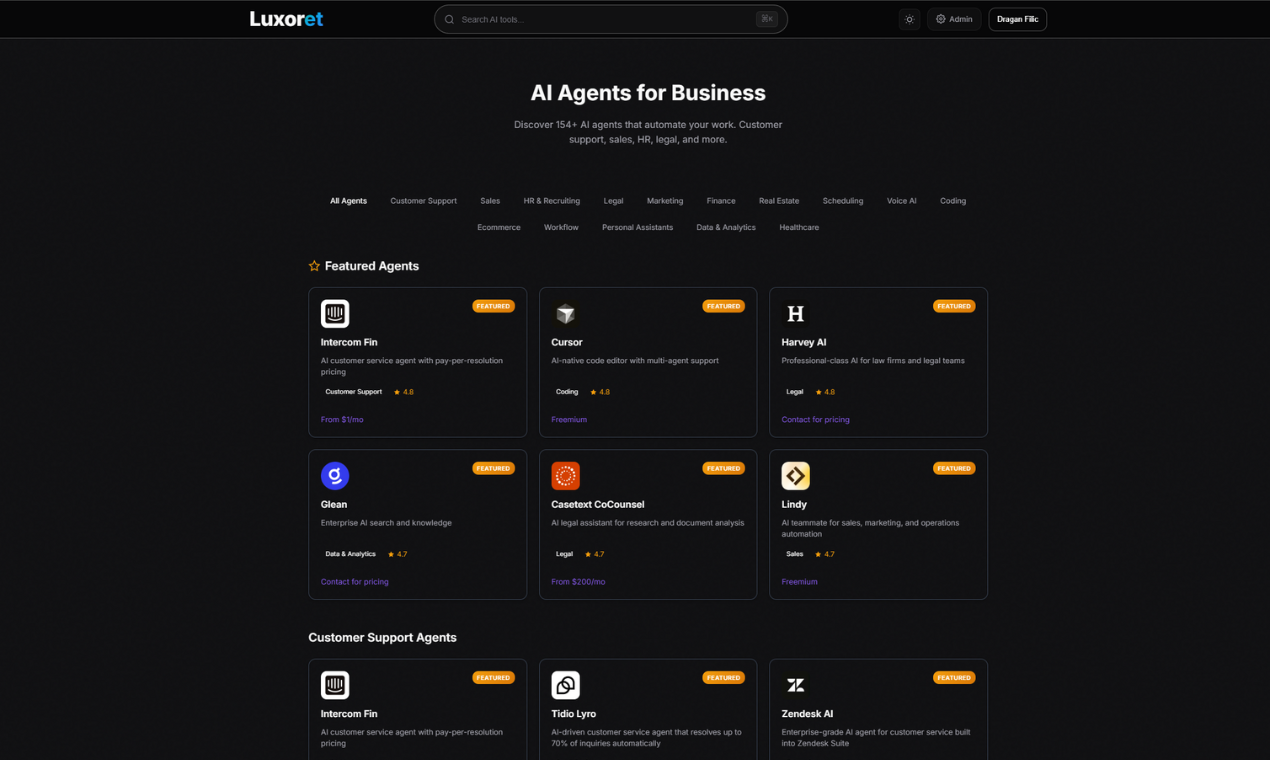1270x760 pixels.
Task: Click the search magnifier icon
Action: click(449, 19)
